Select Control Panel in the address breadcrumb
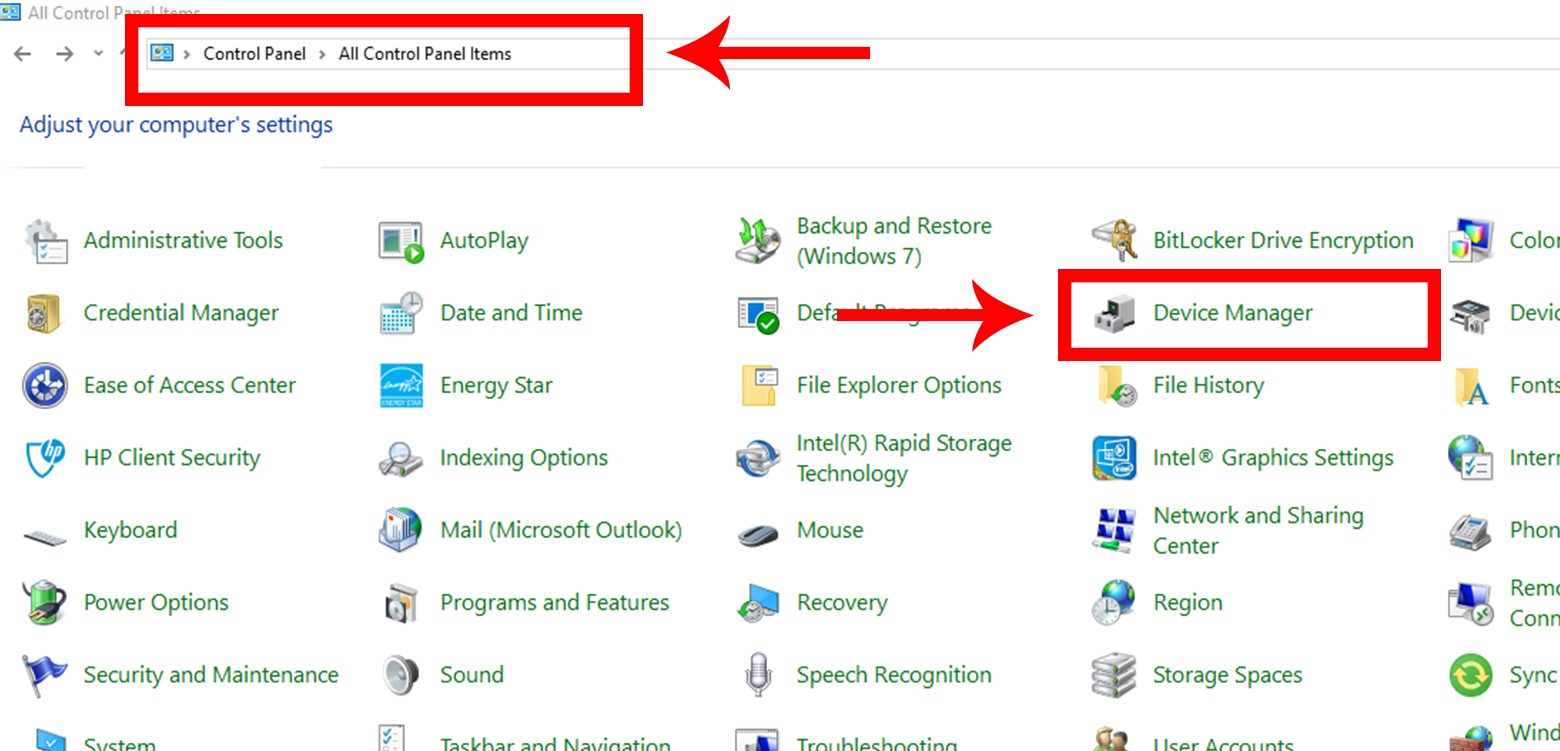 (254, 54)
